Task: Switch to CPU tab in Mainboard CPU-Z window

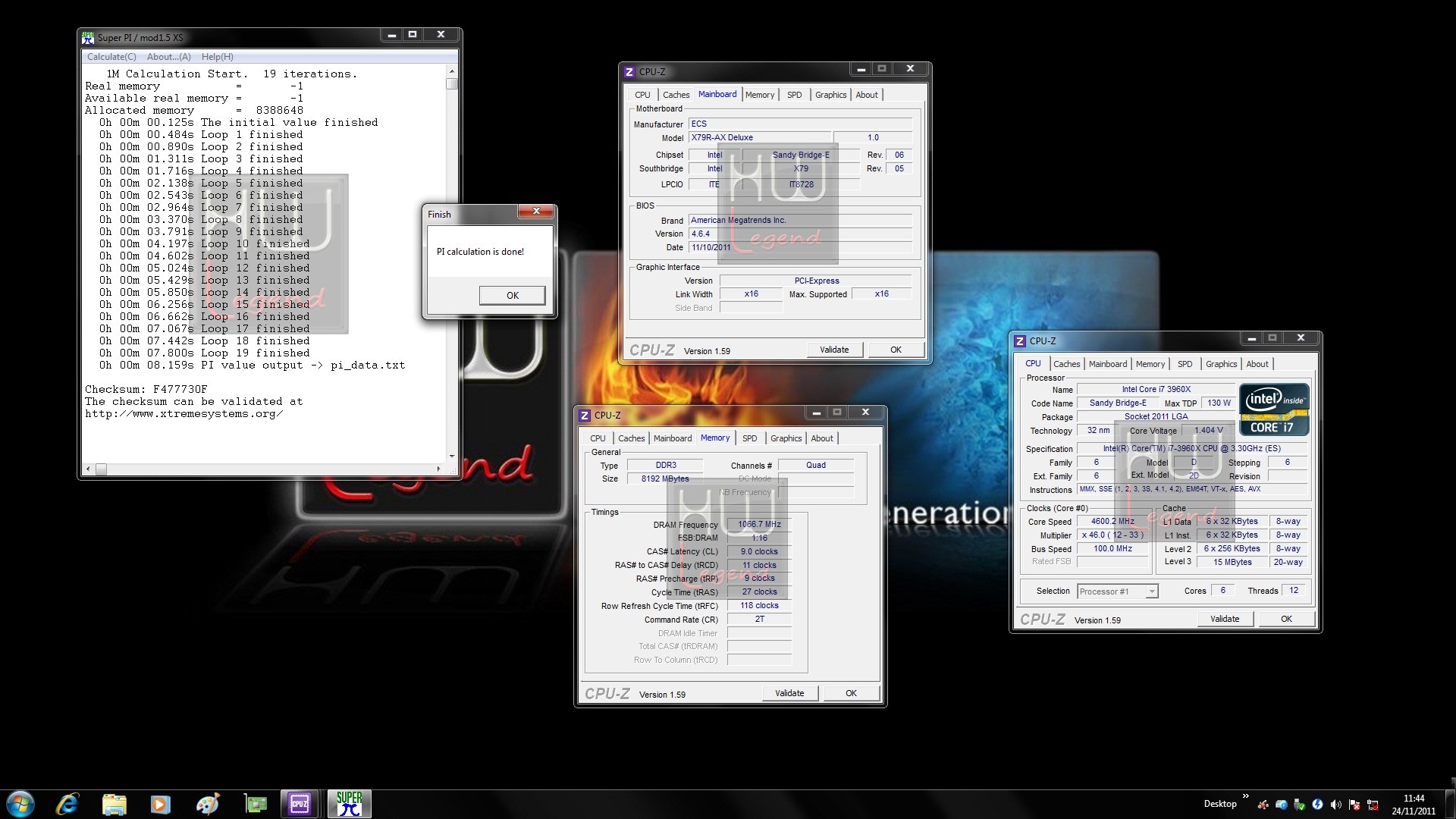Action: 642,95
